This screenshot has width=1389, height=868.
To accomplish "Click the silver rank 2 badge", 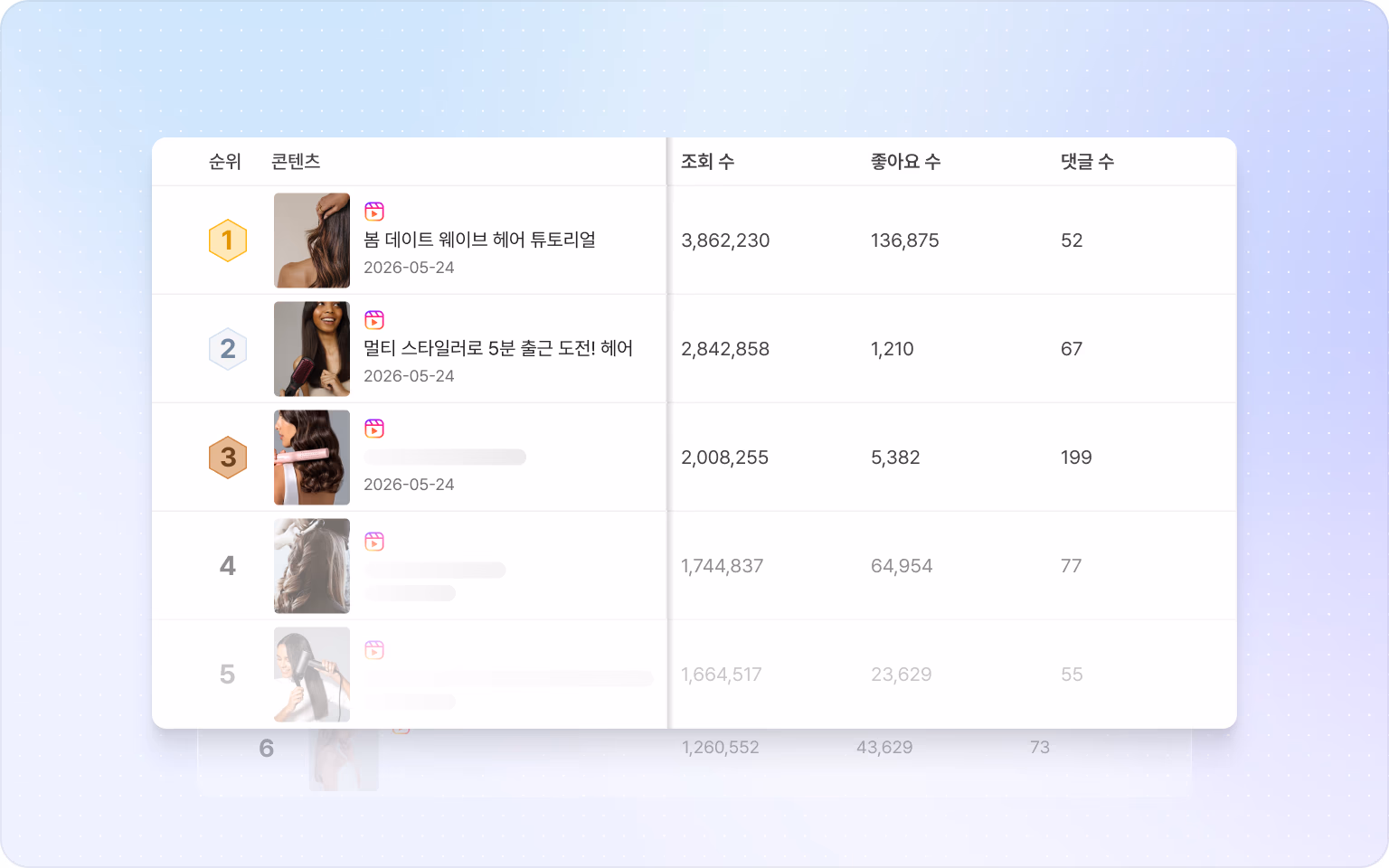I will pos(228,349).
